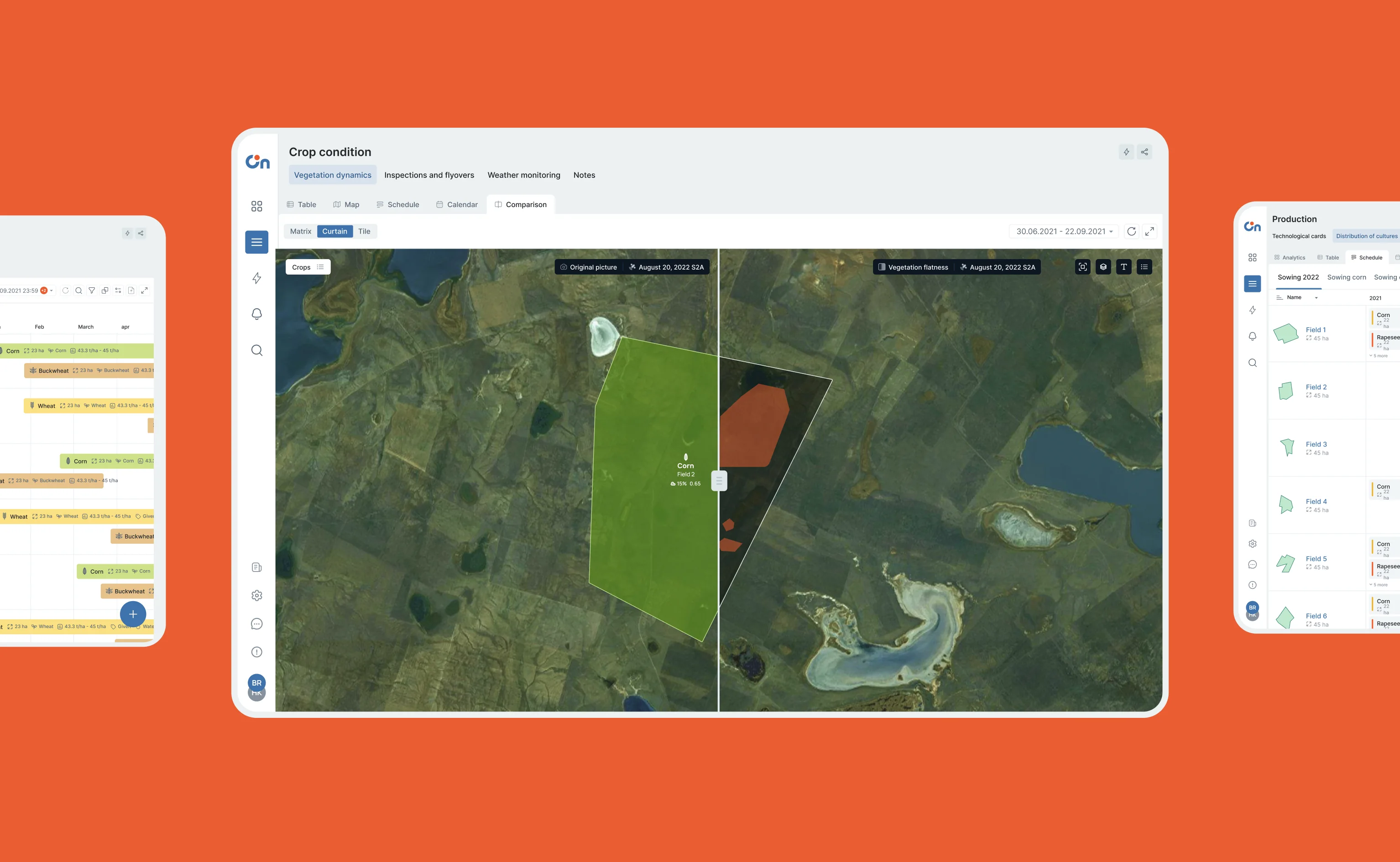Viewport: 1400px width, 862px height.
Task: Expand the comparison map to fullscreen
Action: pos(1149,232)
